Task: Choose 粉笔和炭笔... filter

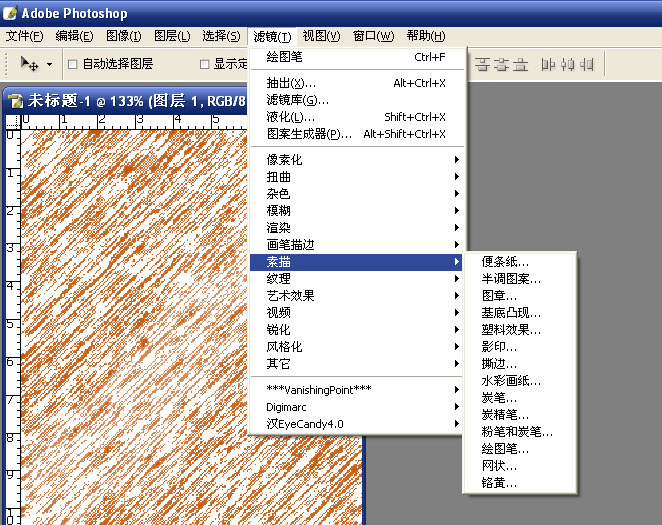Action: [520, 432]
